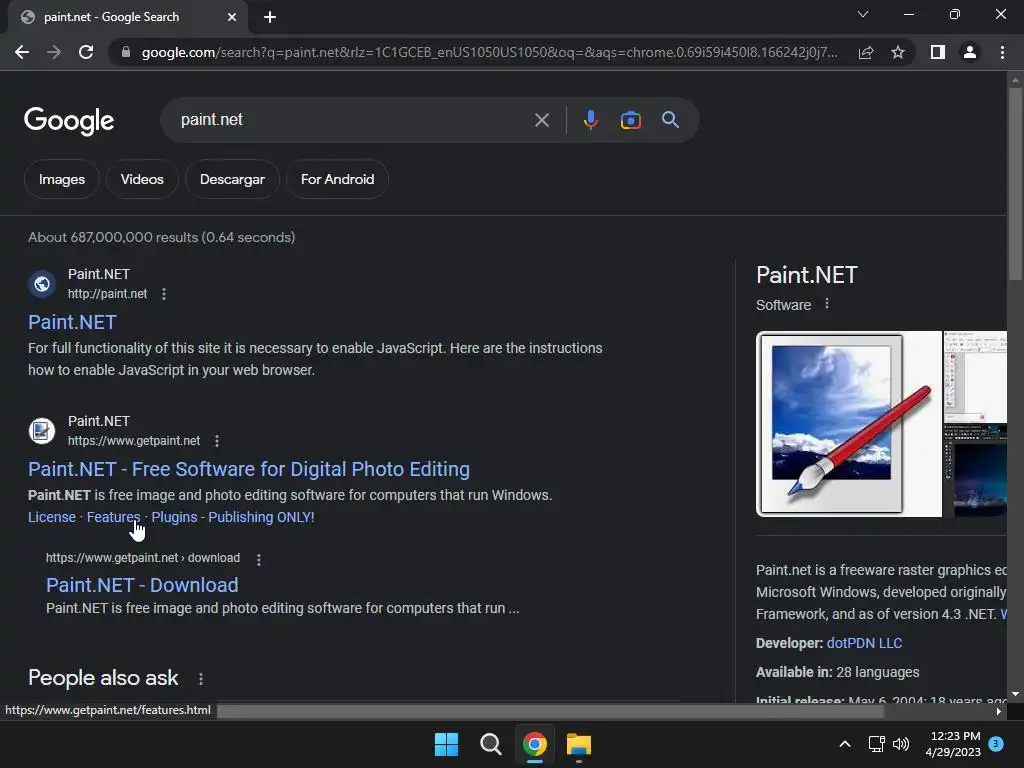Image resolution: width=1024 pixels, height=768 pixels.
Task: Open Windows taskbar Search
Action: click(x=490, y=744)
